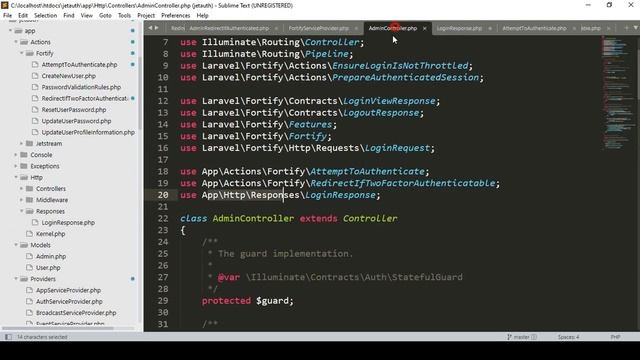Click the ResetUserPassword.php file icon
This screenshot has width=640, height=360.
35,110
